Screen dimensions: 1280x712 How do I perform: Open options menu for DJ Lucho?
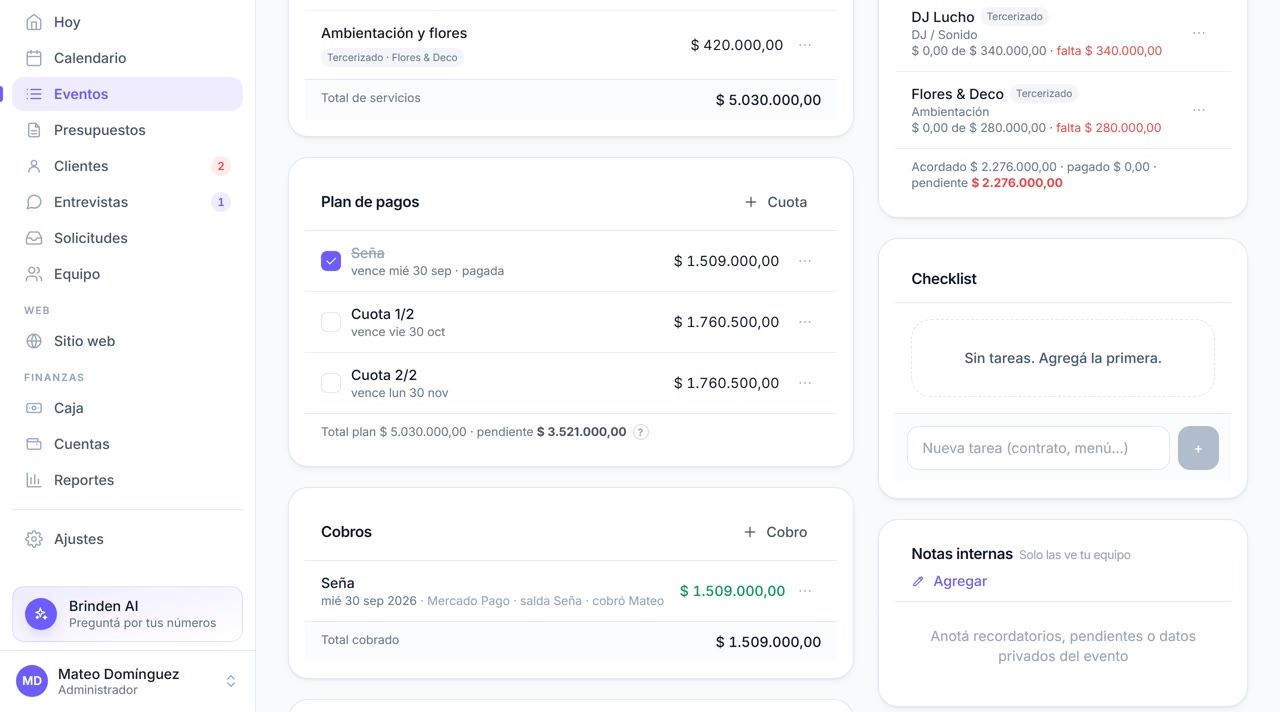click(x=1199, y=33)
